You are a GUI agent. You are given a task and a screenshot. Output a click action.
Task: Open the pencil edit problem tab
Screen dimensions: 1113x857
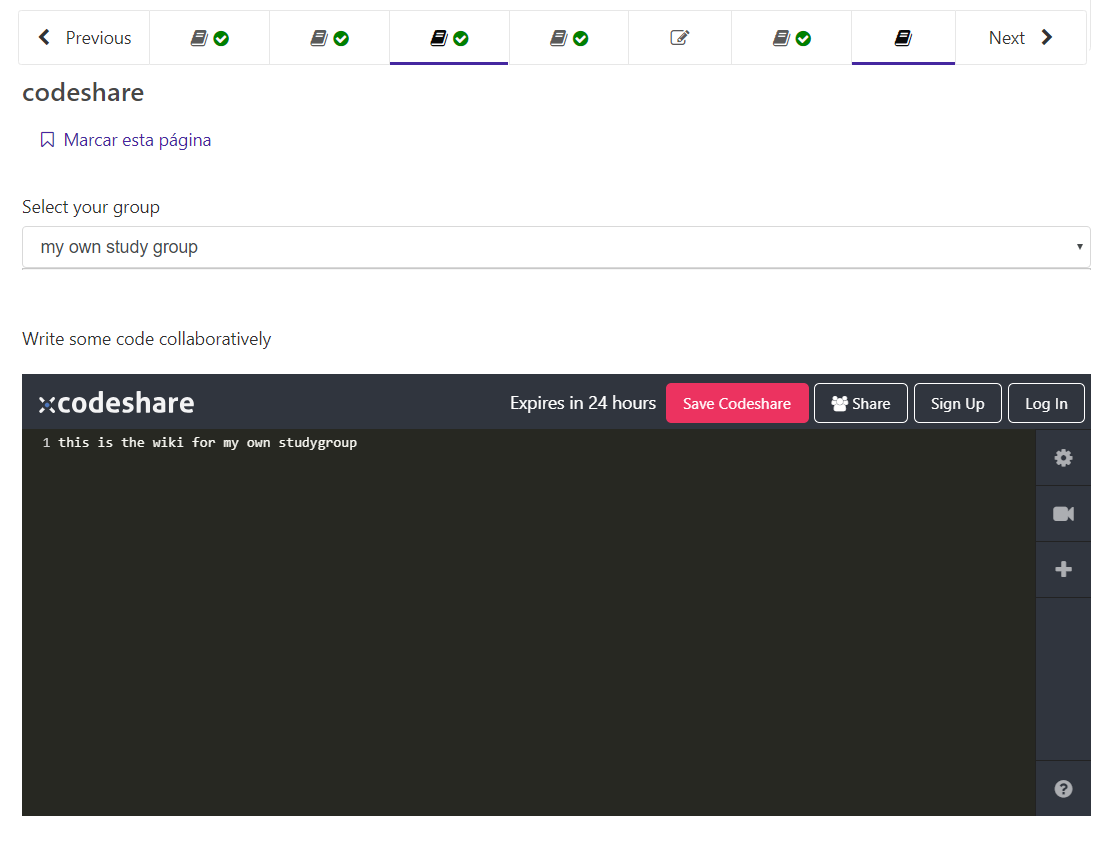click(x=679, y=38)
